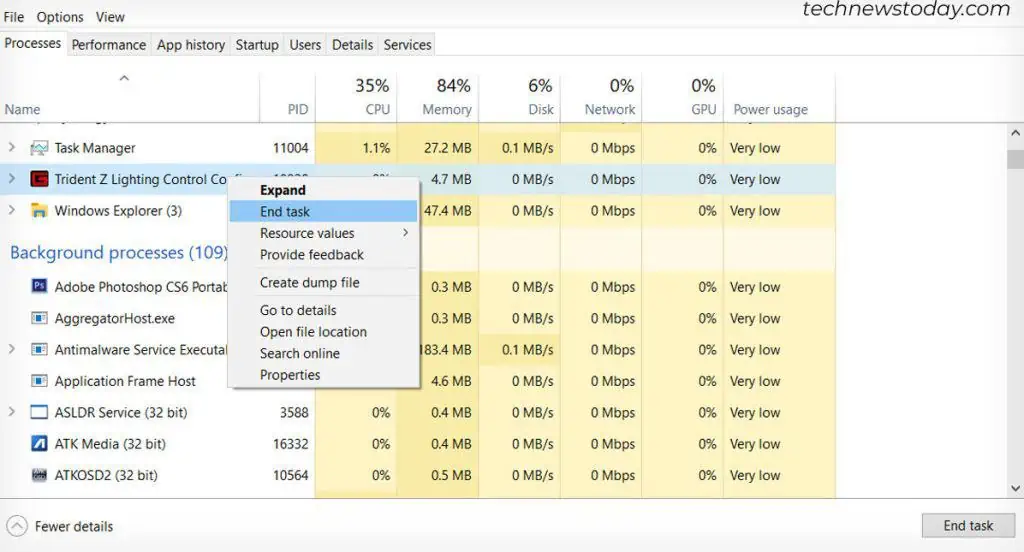Expand the Windows Explorer (3) group

point(12,210)
